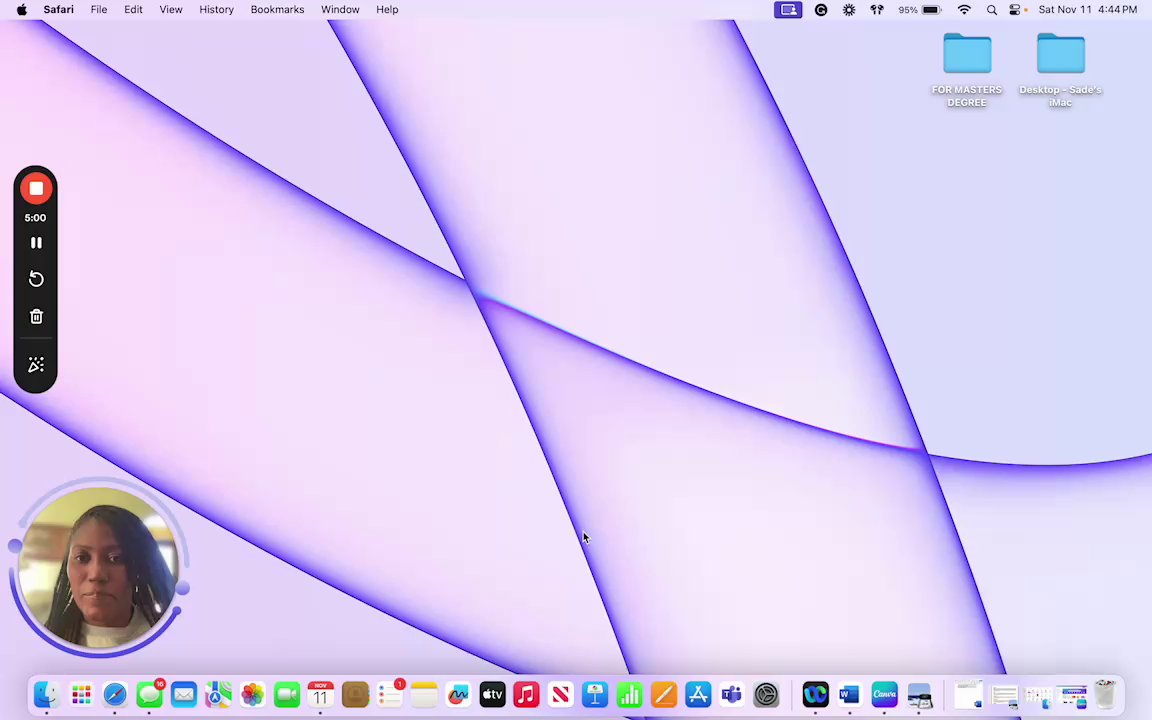
Task: Open Finder from the Dock
Action: pyautogui.click(x=46, y=694)
